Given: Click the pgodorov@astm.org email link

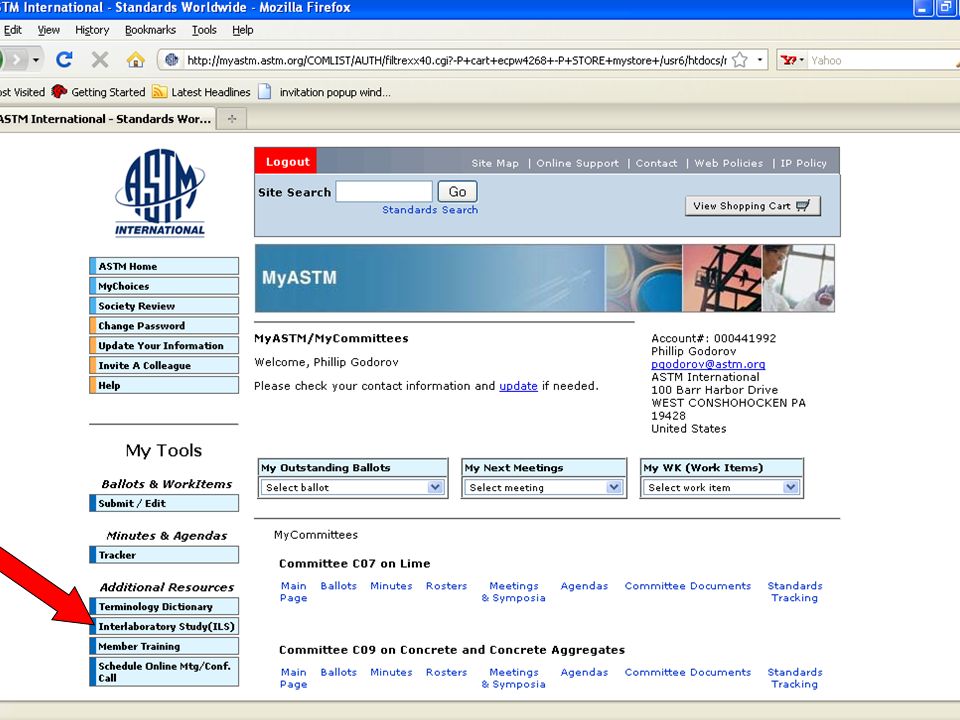Looking at the screenshot, I should click(708, 364).
